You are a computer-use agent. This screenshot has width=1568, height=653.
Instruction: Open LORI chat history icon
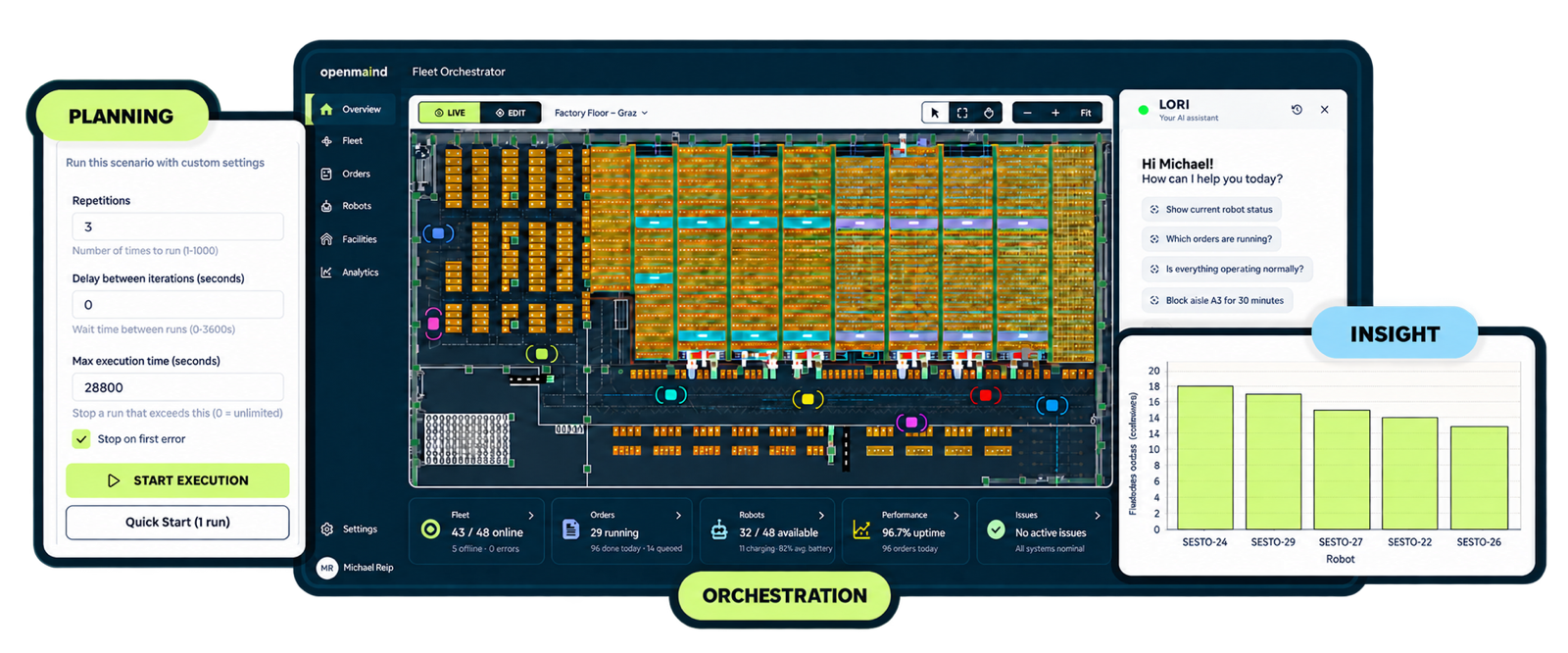[1297, 110]
